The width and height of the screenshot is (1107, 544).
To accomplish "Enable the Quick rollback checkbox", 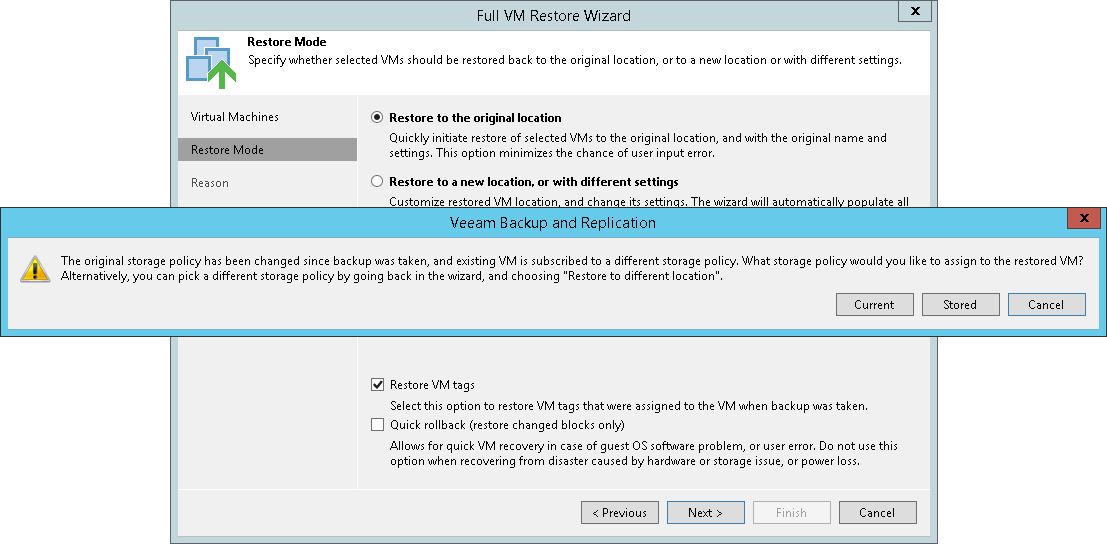I will (x=377, y=424).
